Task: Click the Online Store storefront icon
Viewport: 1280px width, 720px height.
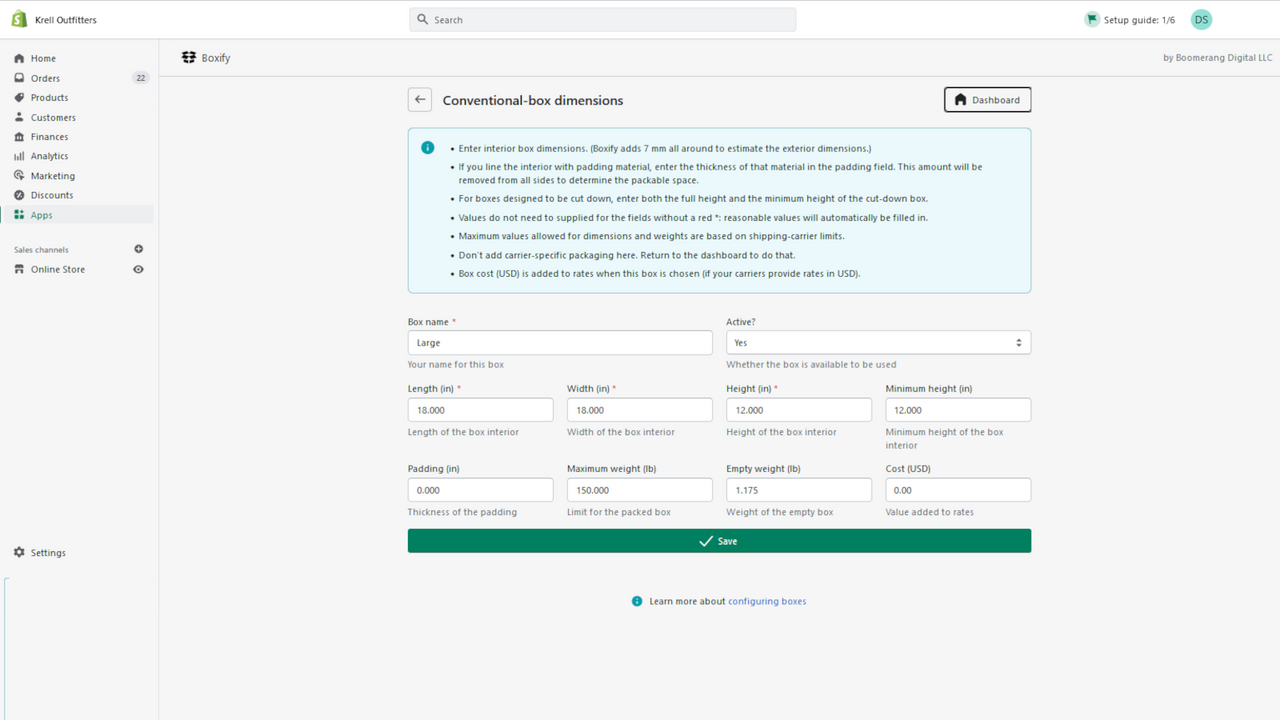Action: (19, 269)
